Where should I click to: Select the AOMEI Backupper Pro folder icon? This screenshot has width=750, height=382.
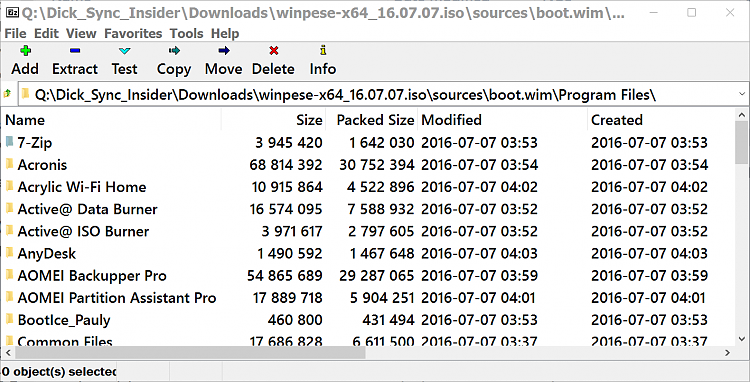(x=10, y=275)
